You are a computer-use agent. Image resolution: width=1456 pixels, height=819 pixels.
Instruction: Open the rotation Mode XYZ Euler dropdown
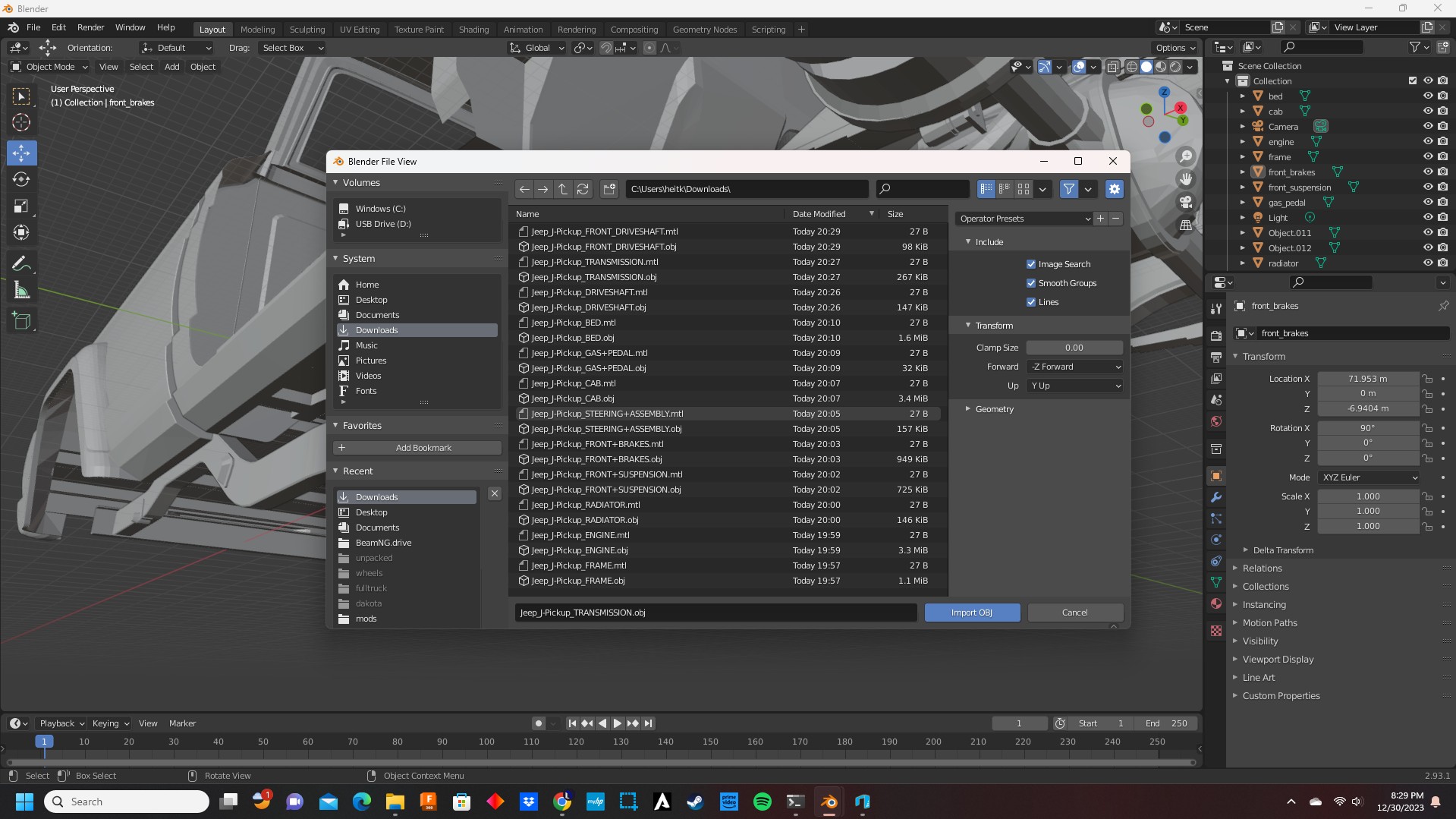point(1369,477)
